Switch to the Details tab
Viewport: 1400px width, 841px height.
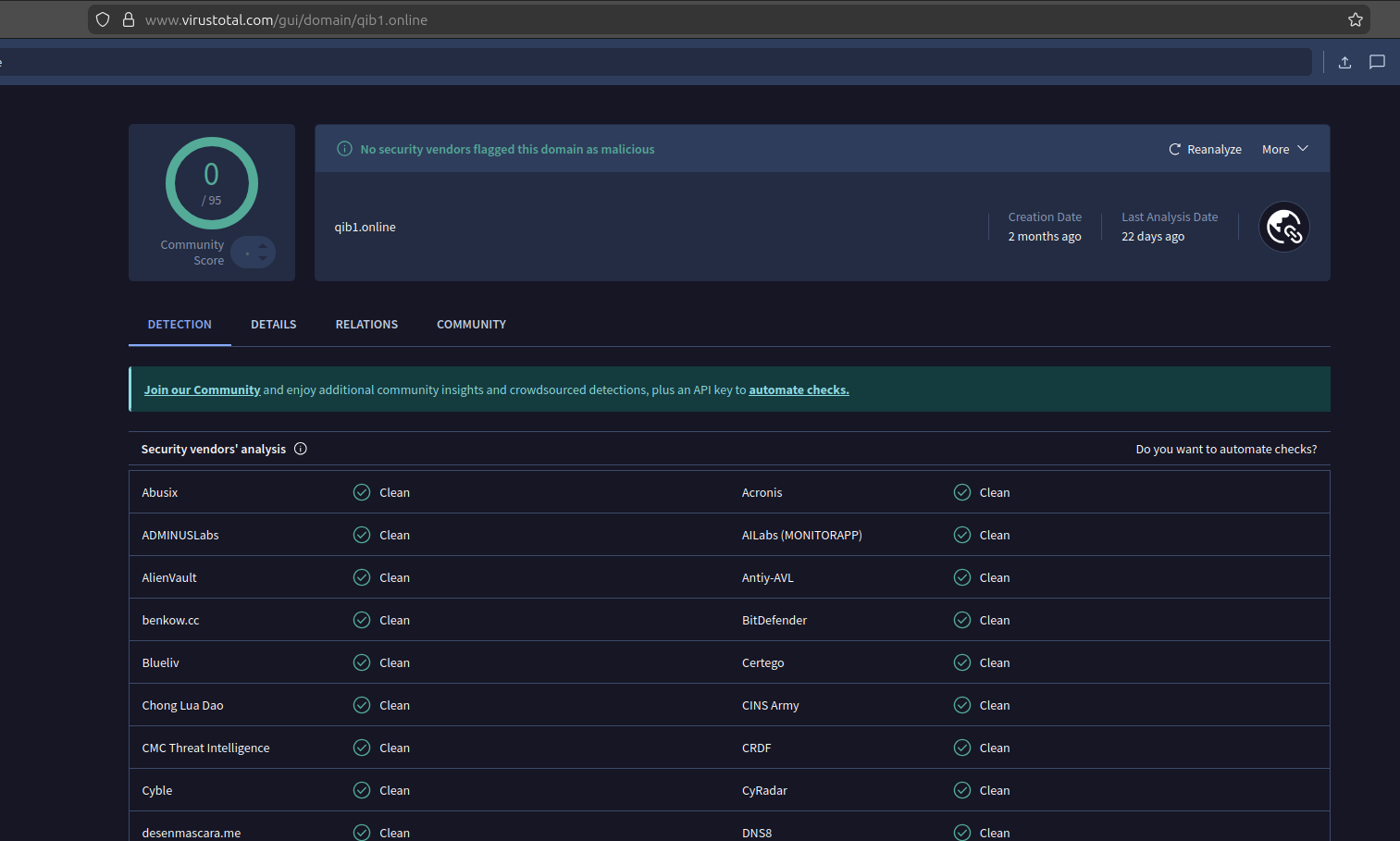tap(273, 325)
